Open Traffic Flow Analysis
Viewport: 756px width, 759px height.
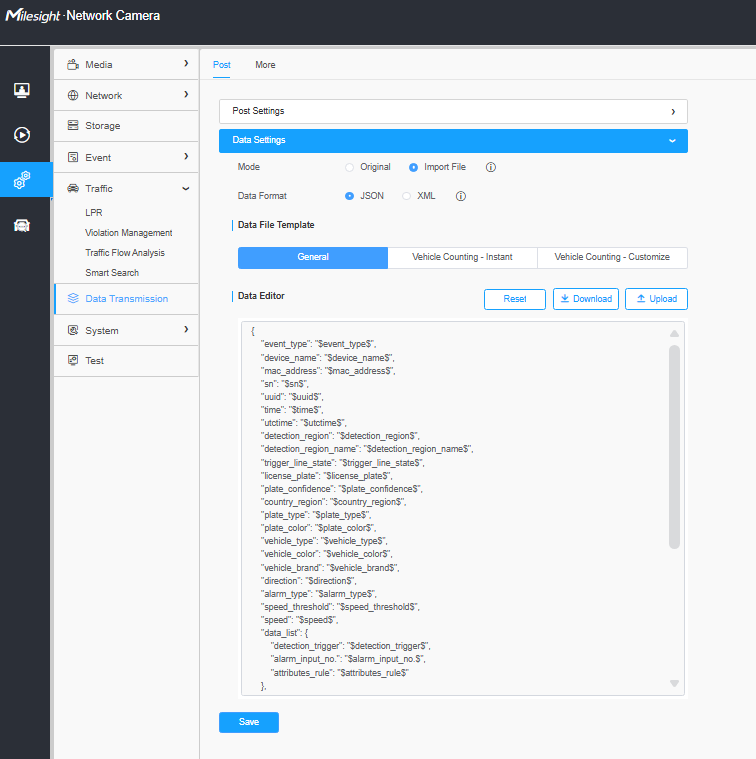(125, 253)
